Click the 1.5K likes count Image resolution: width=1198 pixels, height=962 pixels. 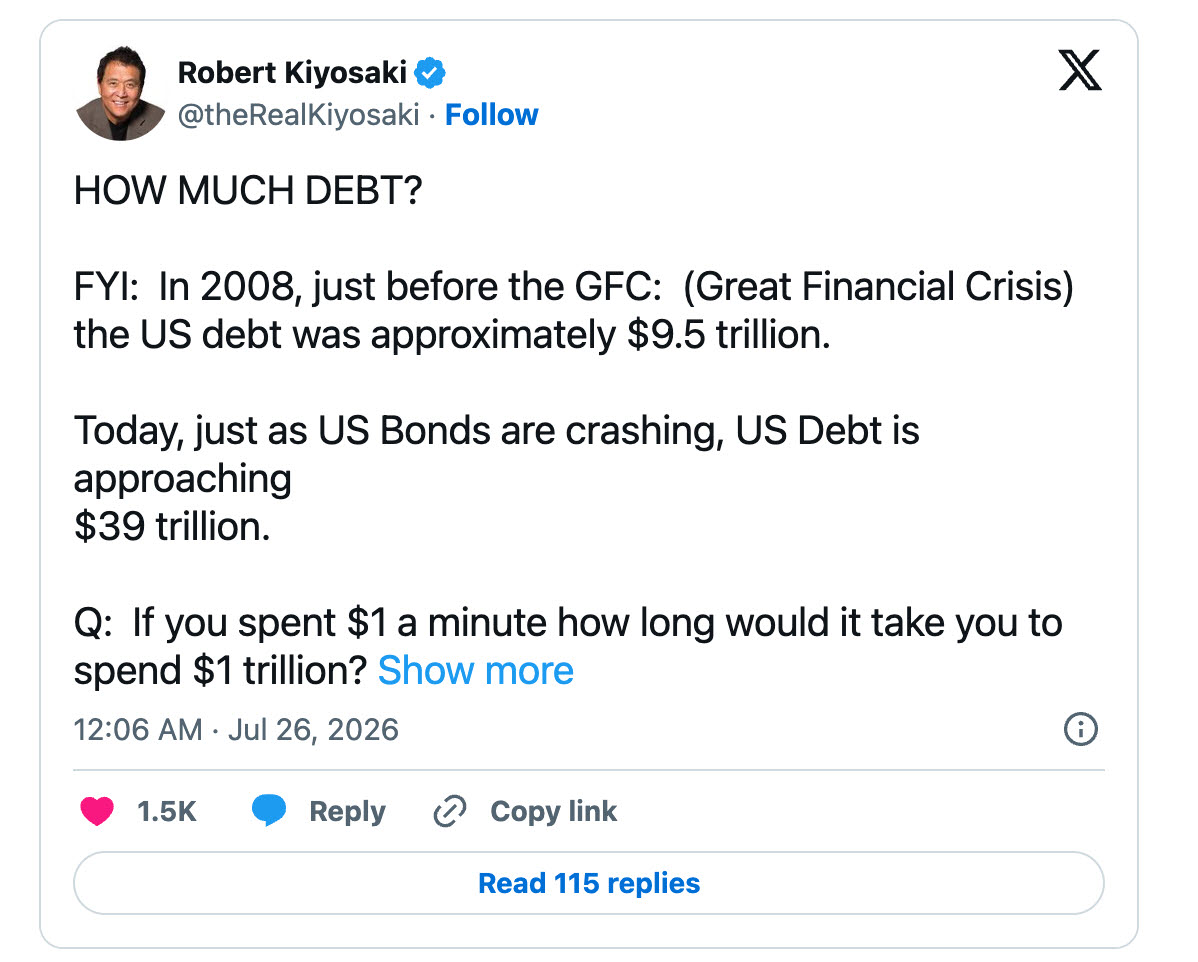(x=167, y=811)
